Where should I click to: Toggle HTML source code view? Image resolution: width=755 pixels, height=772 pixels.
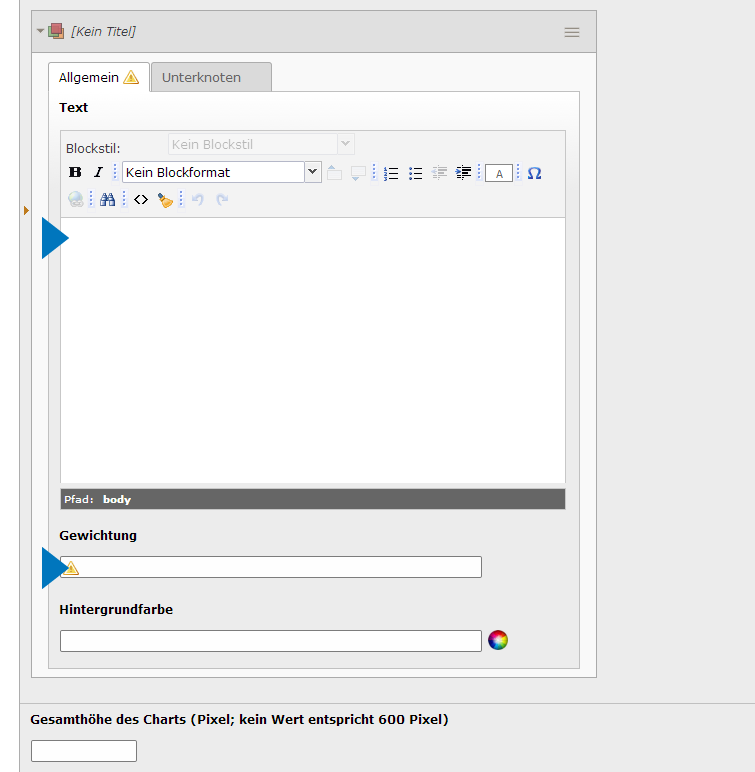point(141,200)
